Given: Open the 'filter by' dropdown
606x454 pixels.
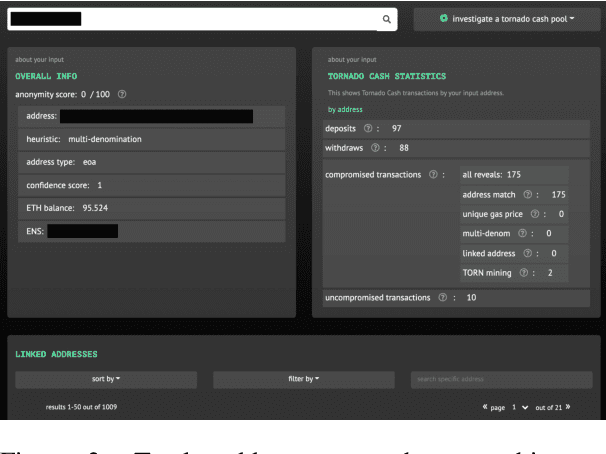Looking at the screenshot, I should pos(301,379).
